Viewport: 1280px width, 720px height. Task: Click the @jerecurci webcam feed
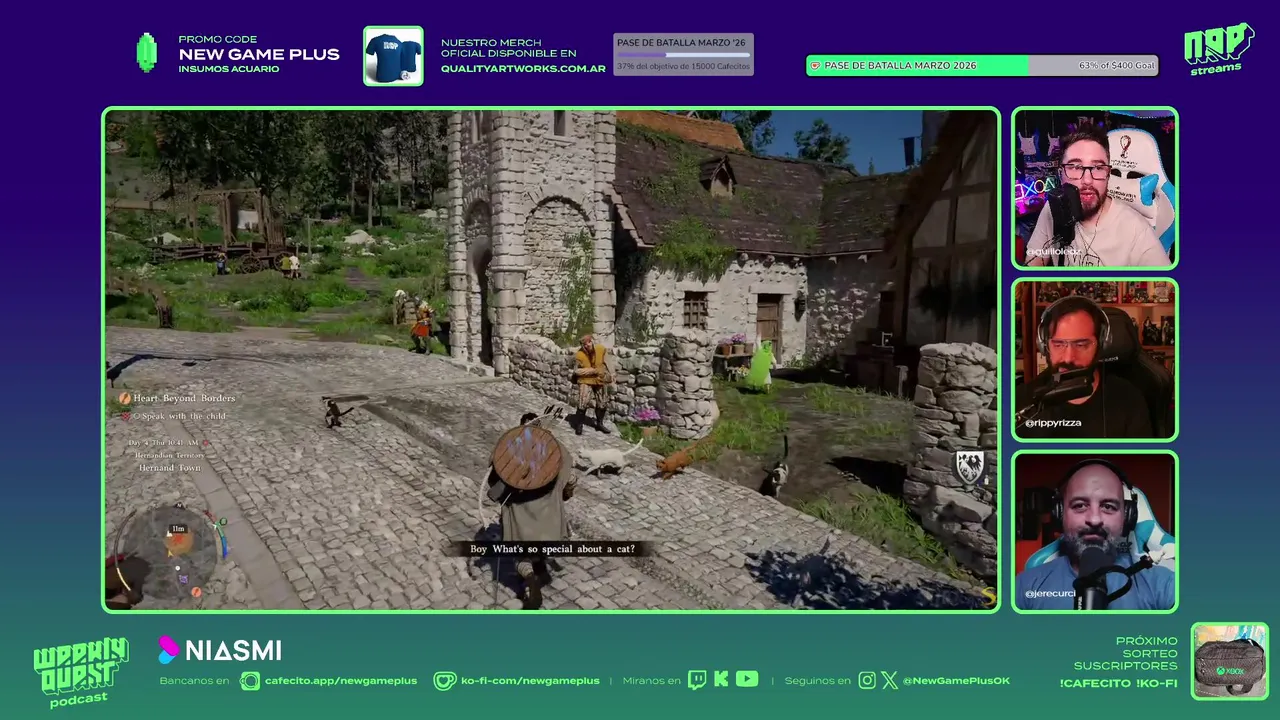(x=1095, y=532)
